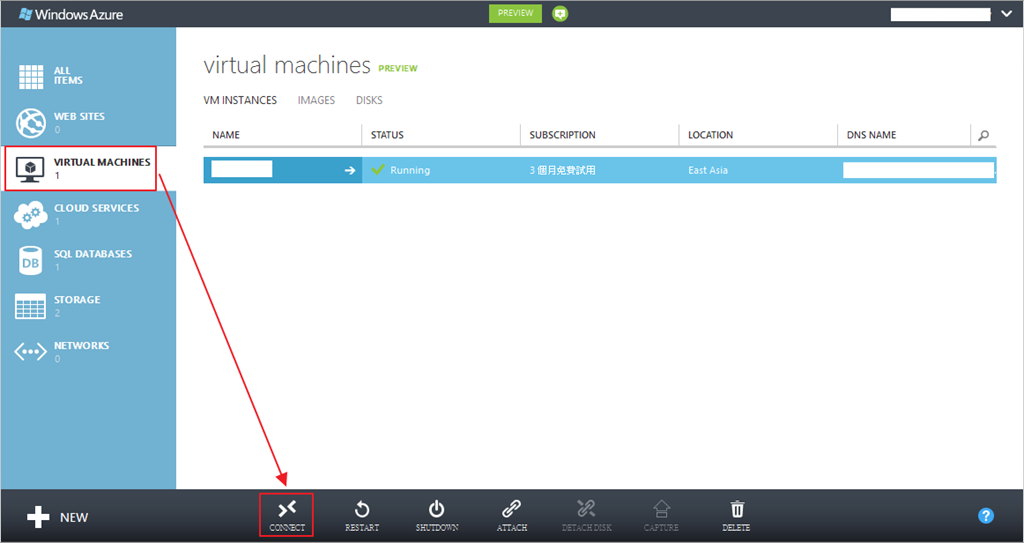The height and width of the screenshot is (543, 1024).
Task: Open help question mark icon
Action: (985, 516)
